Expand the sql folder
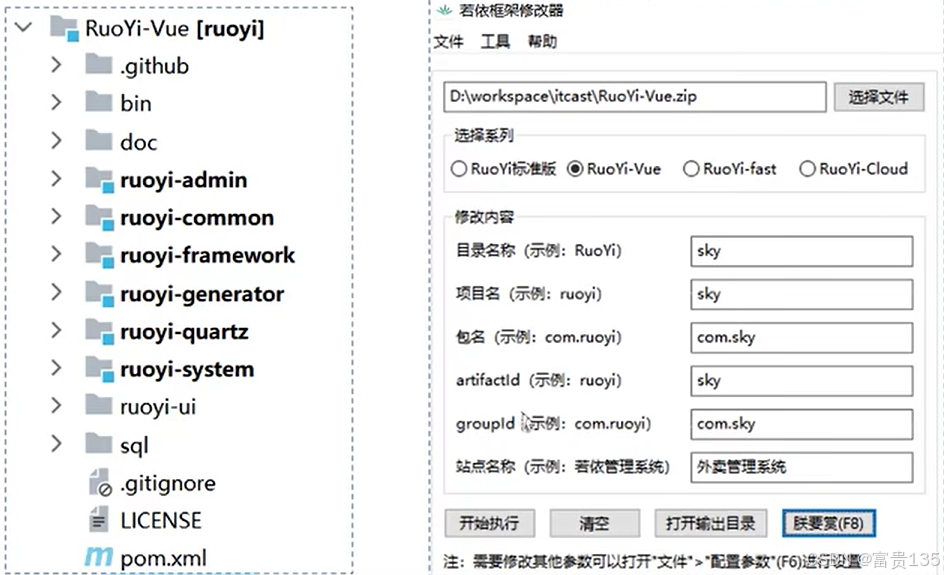The width and height of the screenshot is (944, 575). [56, 444]
